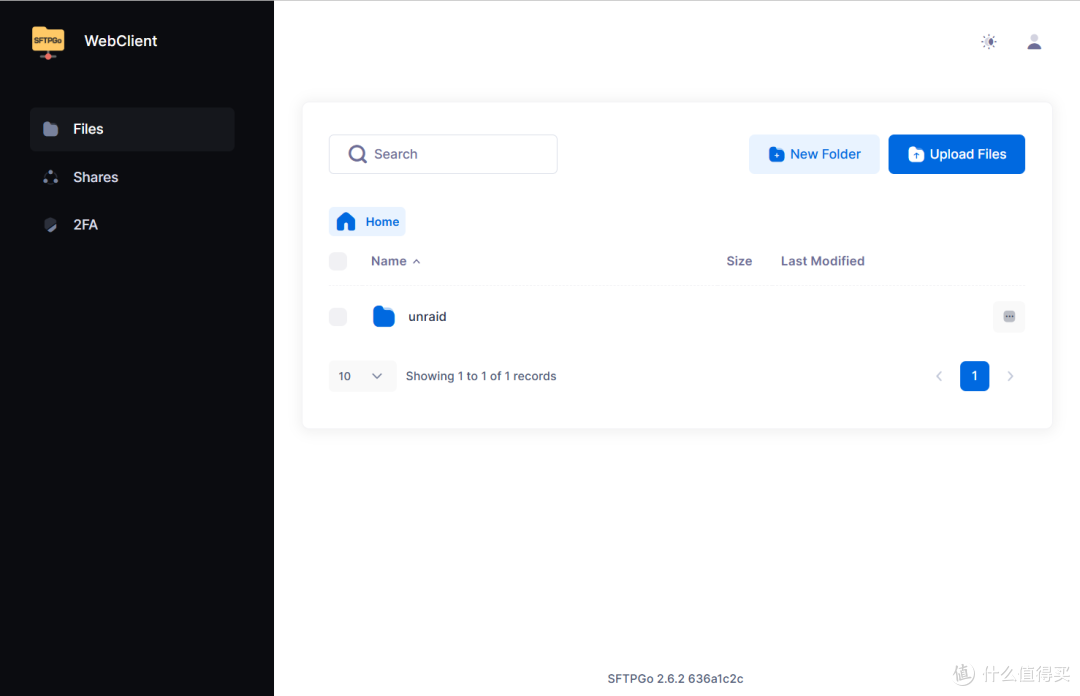Open Files in the sidebar
Viewport: 1080px width, 696px height.
click(132, 129)
